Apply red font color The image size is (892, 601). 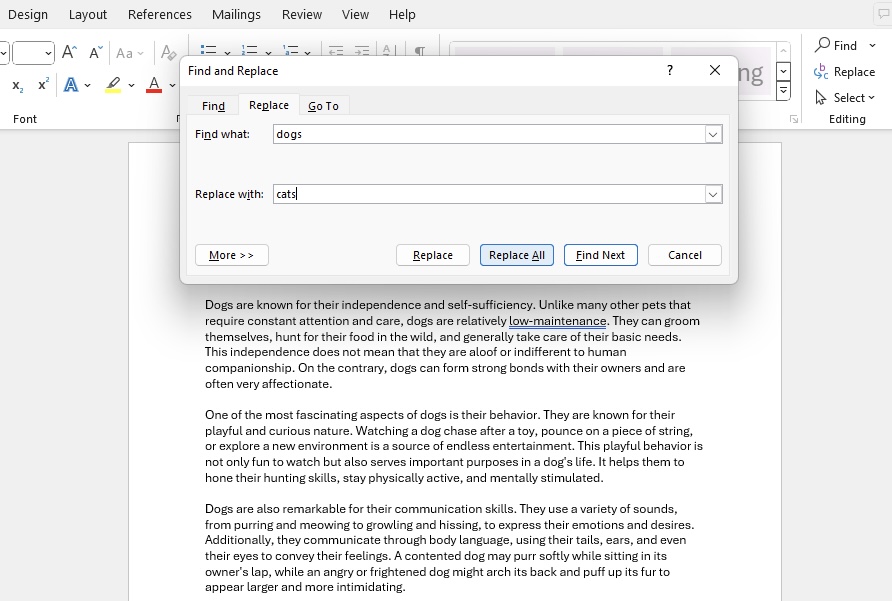[154, 85]
